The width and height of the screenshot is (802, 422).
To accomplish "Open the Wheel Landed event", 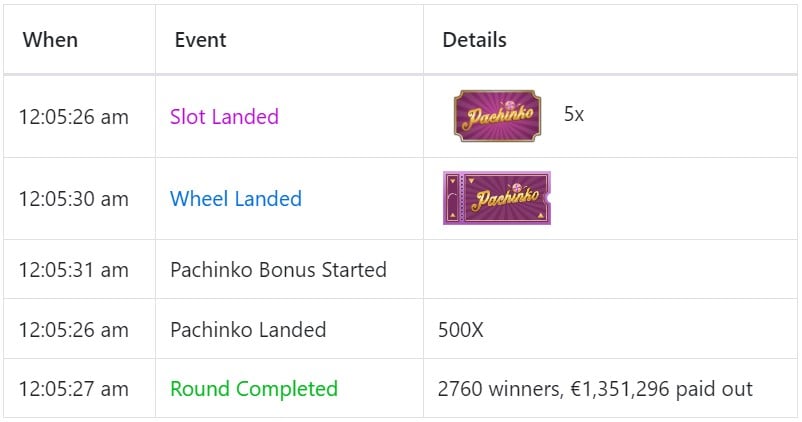I will coord(236,198).
